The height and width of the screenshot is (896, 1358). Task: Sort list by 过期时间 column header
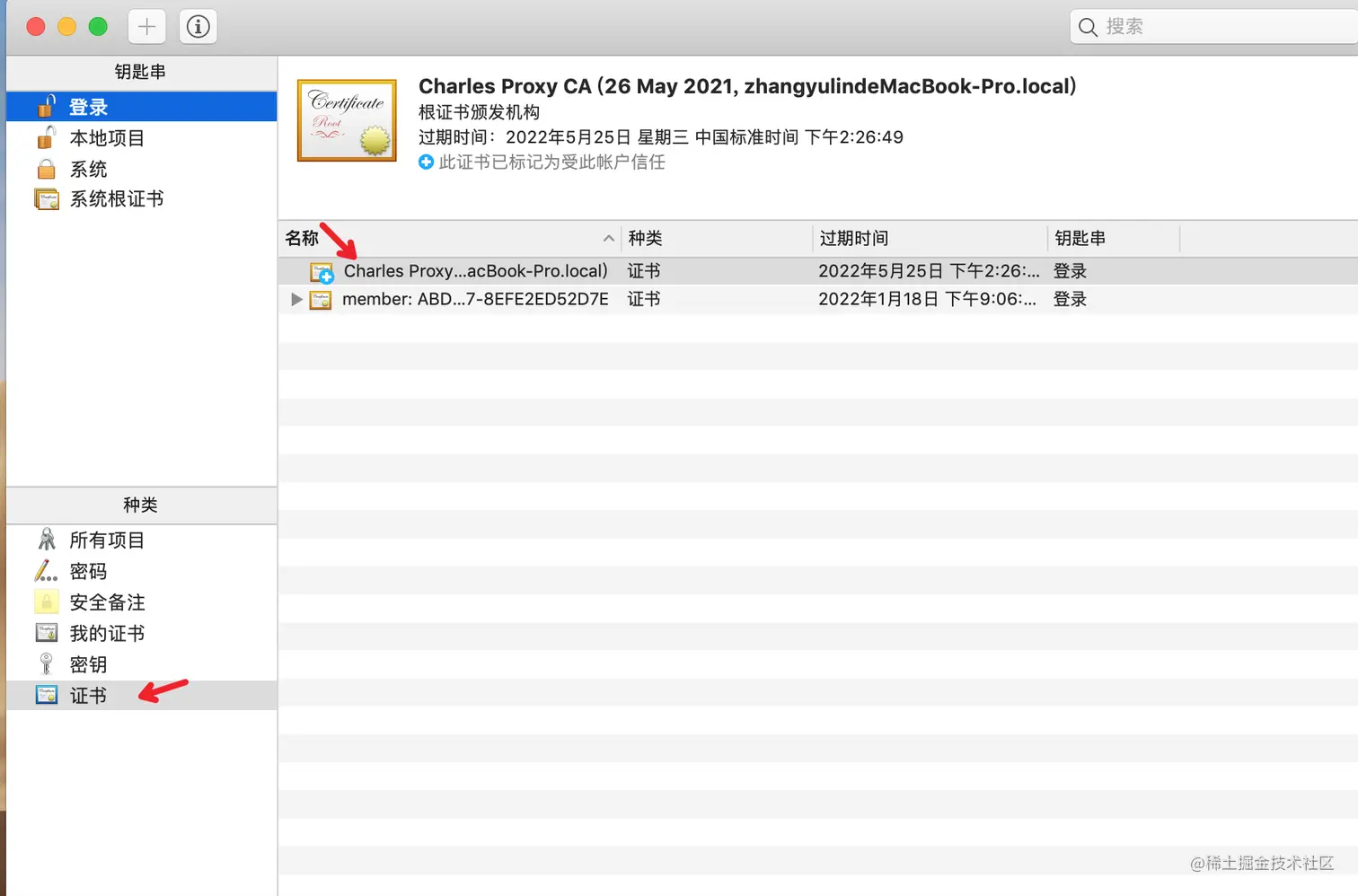930,238
